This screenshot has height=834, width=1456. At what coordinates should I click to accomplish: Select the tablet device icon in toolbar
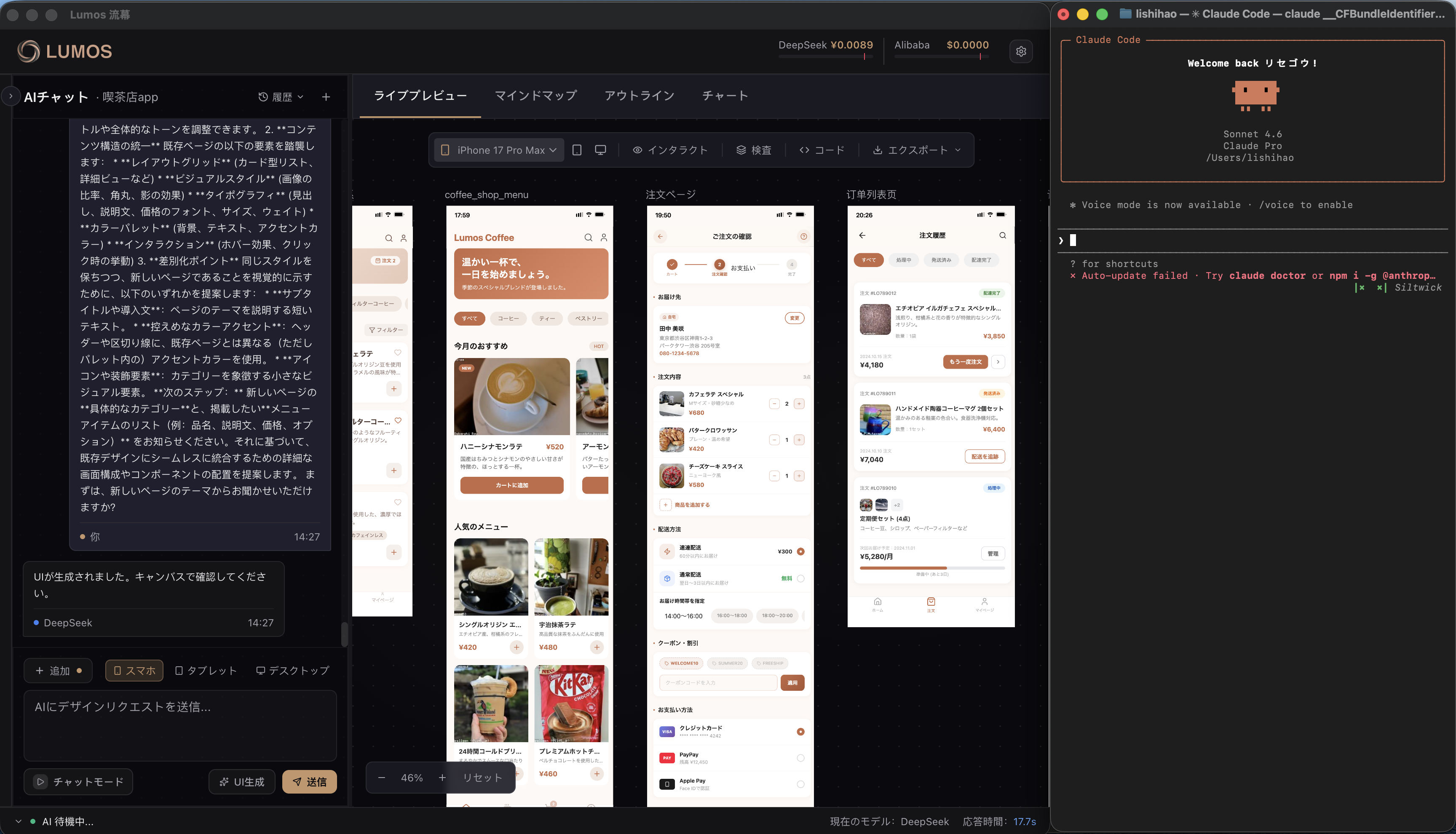(x=577, y=150)
